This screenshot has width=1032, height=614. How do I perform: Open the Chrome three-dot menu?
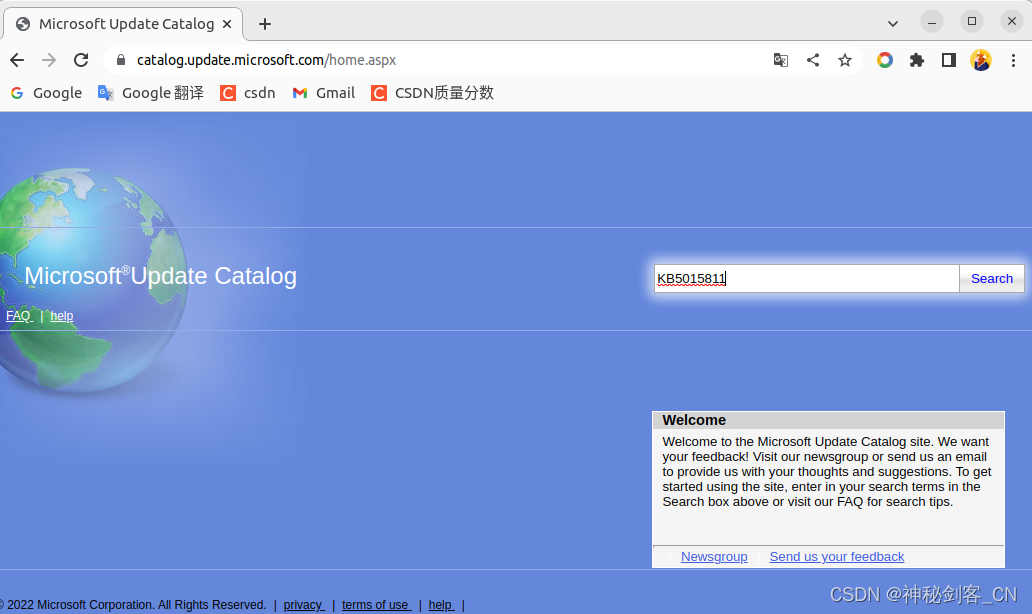(1013, 60)
